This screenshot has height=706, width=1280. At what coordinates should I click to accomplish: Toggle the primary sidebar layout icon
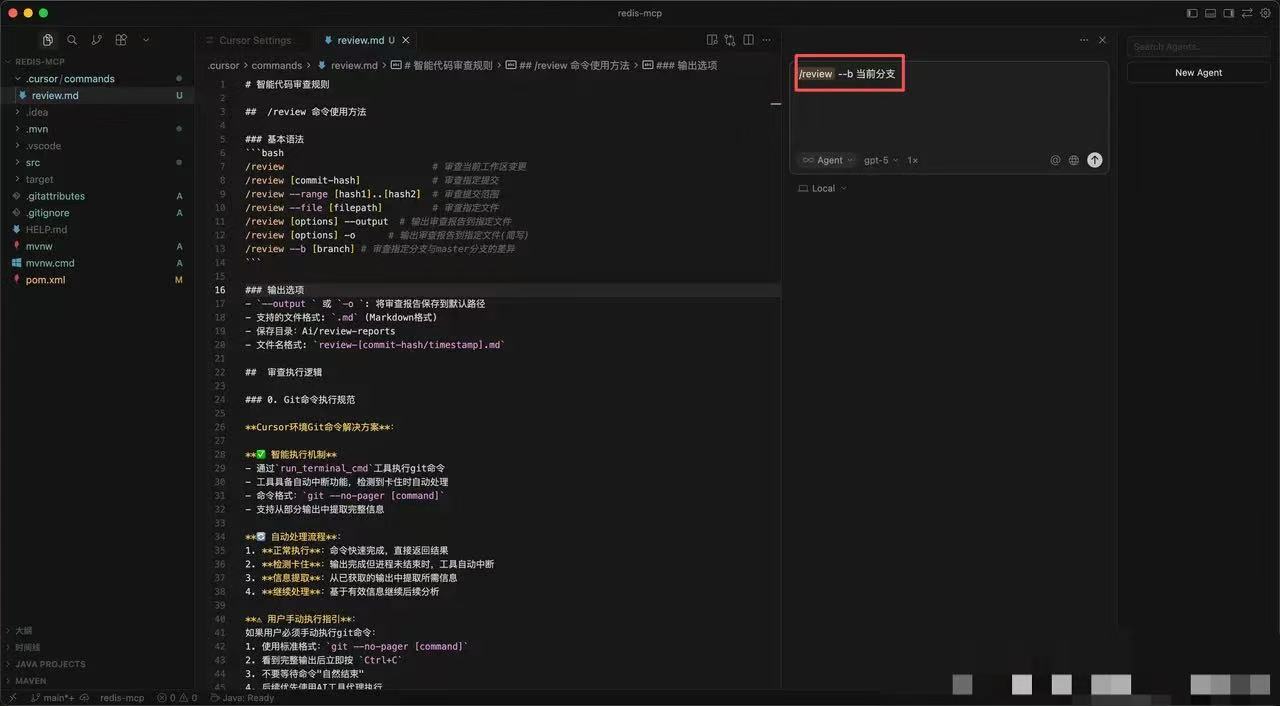pyautogui.click(x=1192, y=13)
